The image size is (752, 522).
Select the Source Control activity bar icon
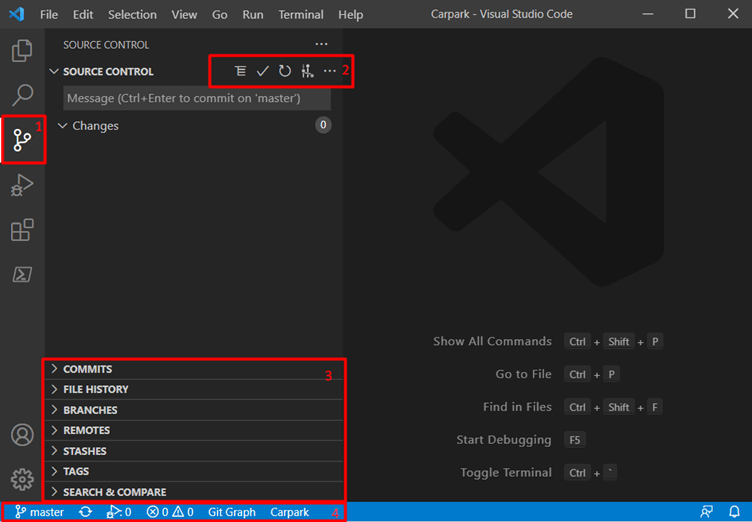click(x=22, y=140)
